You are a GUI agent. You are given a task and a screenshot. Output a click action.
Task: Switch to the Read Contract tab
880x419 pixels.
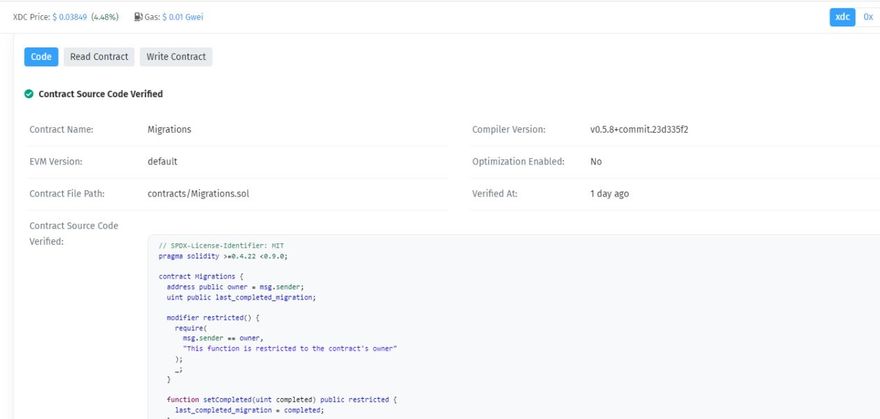(99, 57)
